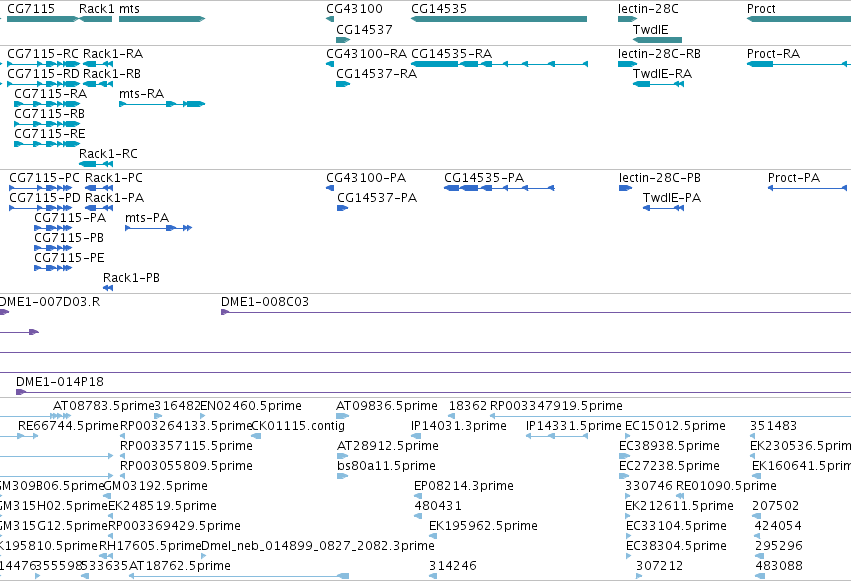This screenshot has height=581, width=851.
Task: Select protein mts-PA
Action: pos(158,228)
